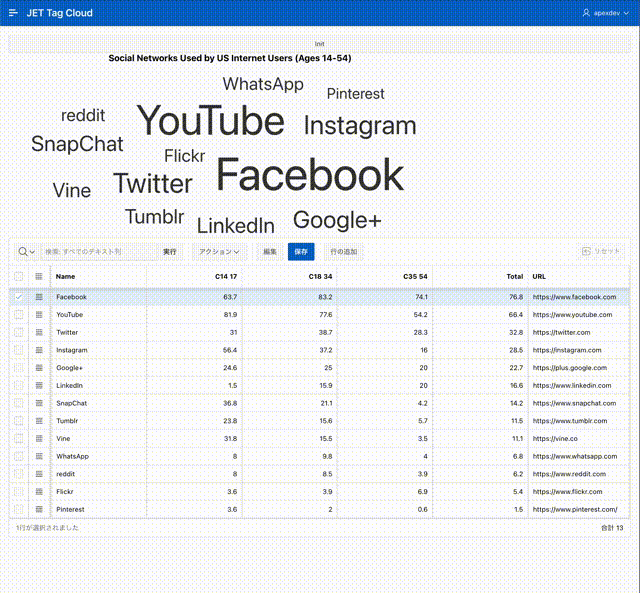Image resolution: width=640 pixels, height=593 pixels.
Task: Click the Total column header
Action: point(480,276)
